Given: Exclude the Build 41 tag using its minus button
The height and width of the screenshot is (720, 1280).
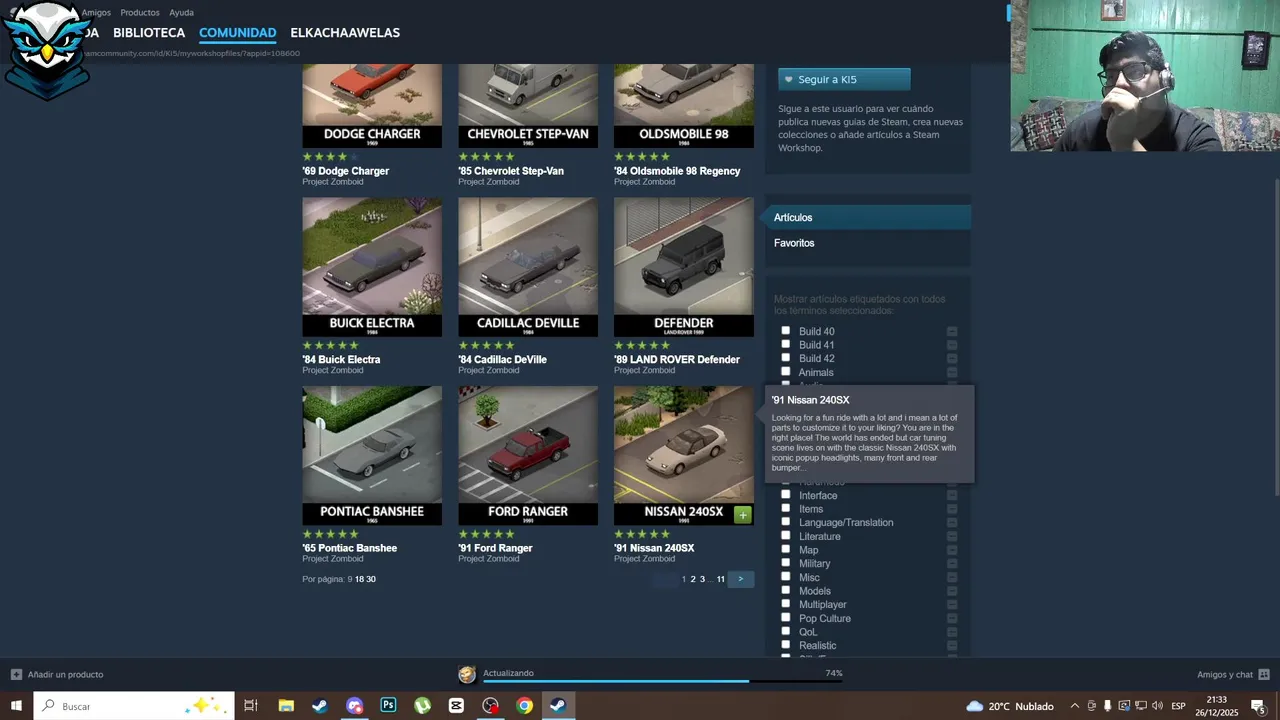Looking at the screenshot, I should pos(952,345).
